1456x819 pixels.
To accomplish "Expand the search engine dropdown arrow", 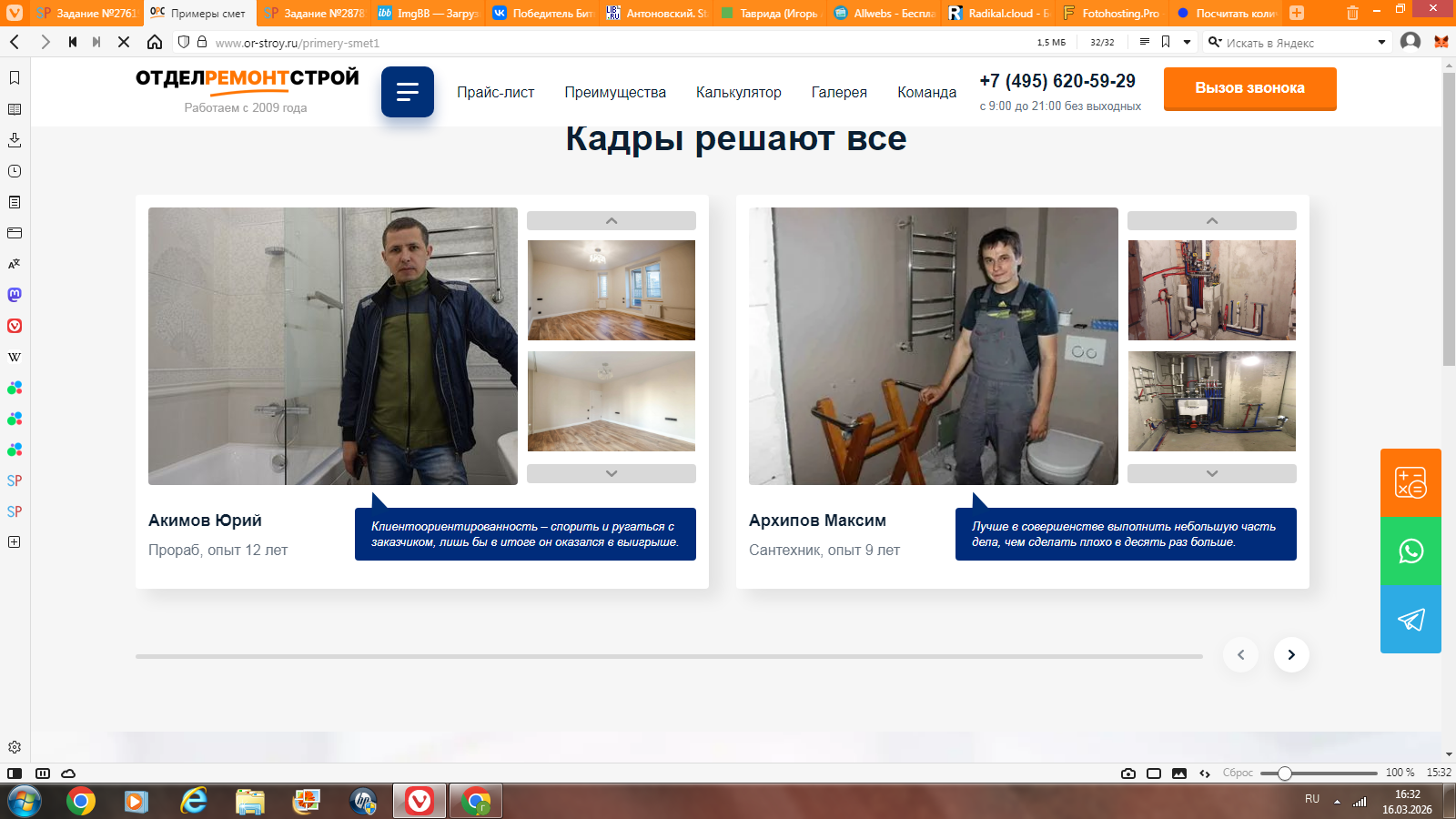I will pos(1381,42).
